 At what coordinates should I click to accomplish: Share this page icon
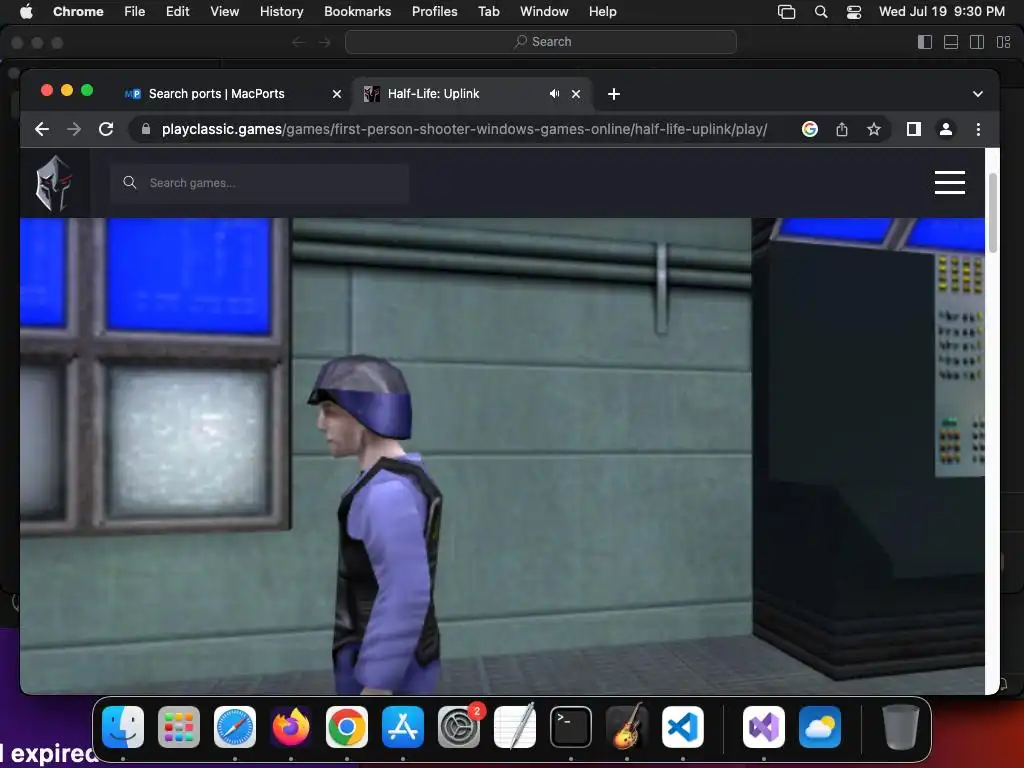(x=842, y=129)
